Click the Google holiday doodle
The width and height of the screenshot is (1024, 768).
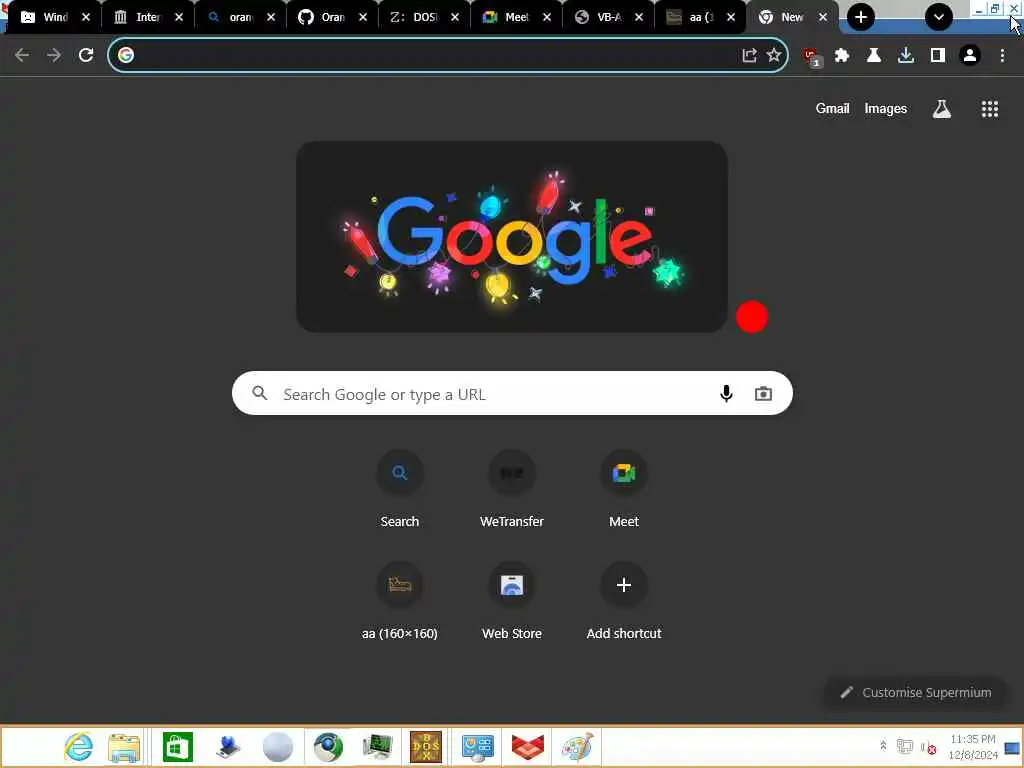pyautogui.click(x=512, y=236)
